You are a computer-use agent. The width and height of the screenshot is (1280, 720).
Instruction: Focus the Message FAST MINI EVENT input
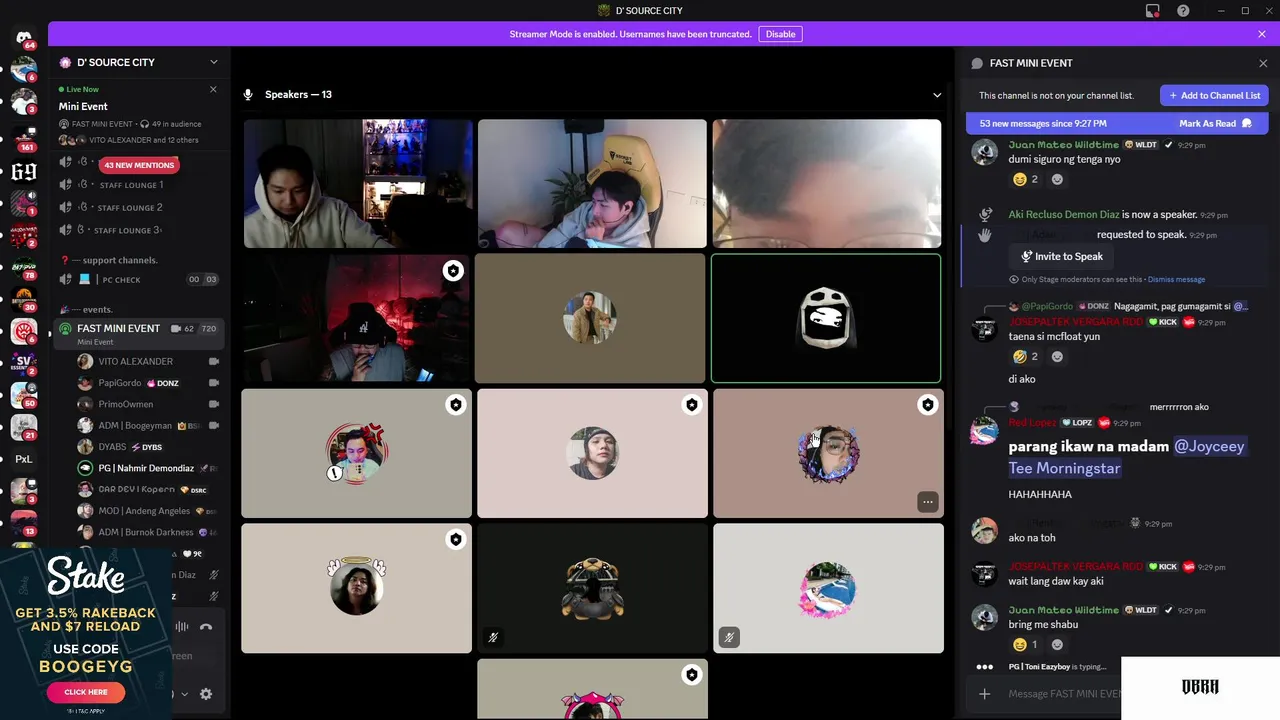click(1064, 694)
